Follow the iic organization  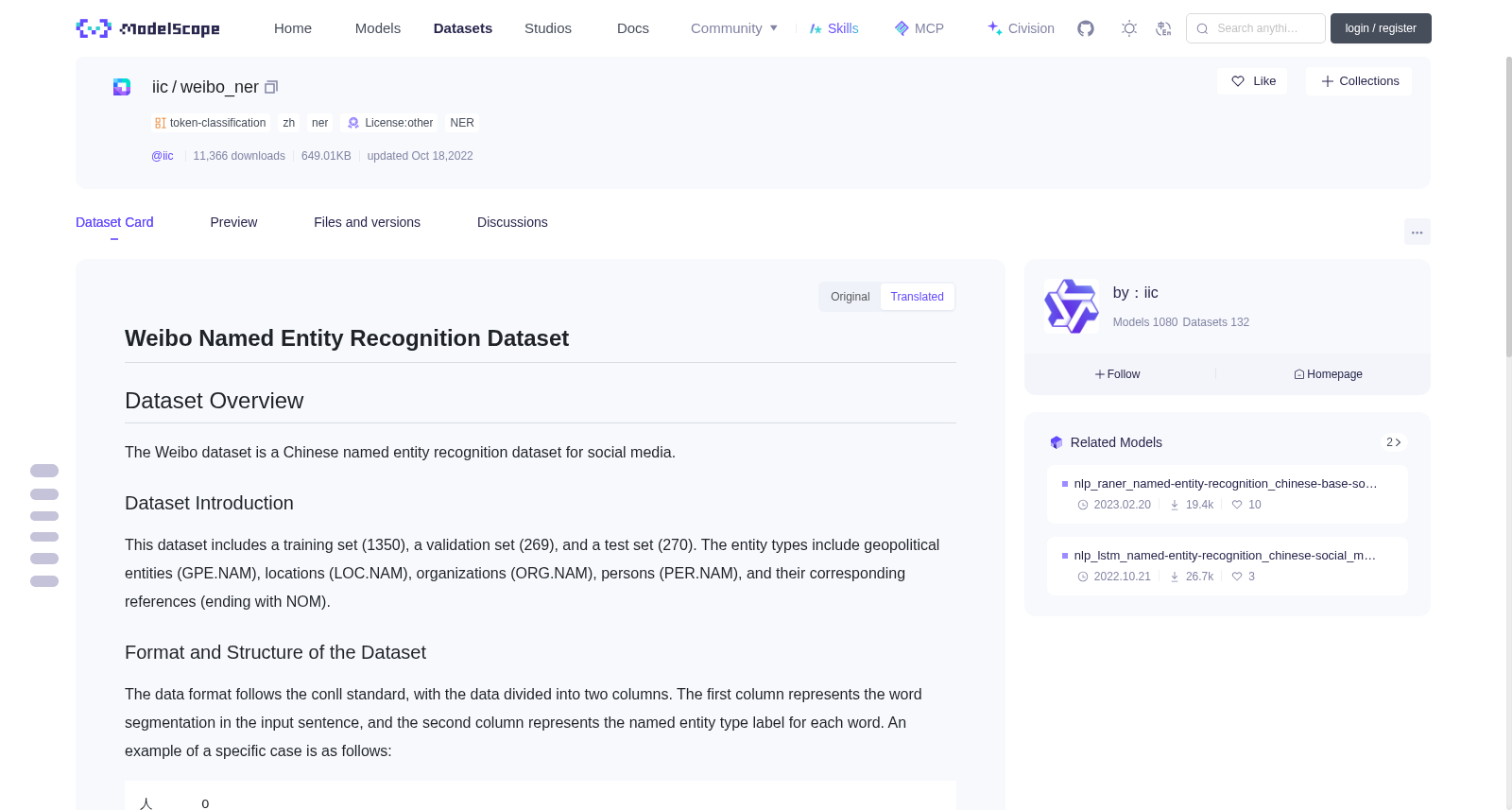[1118, 374]
